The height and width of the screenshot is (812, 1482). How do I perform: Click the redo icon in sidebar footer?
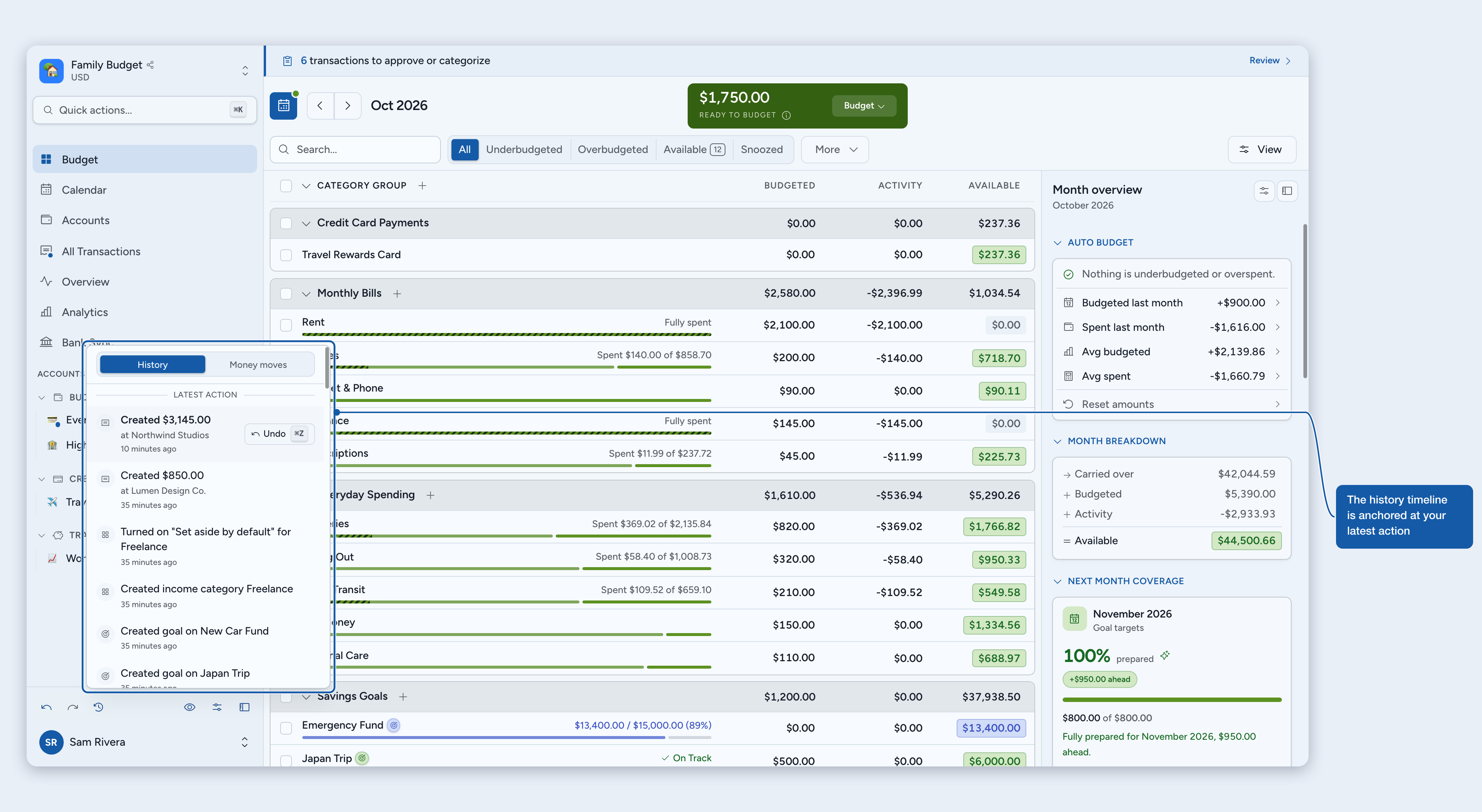[x=73, y=707]
